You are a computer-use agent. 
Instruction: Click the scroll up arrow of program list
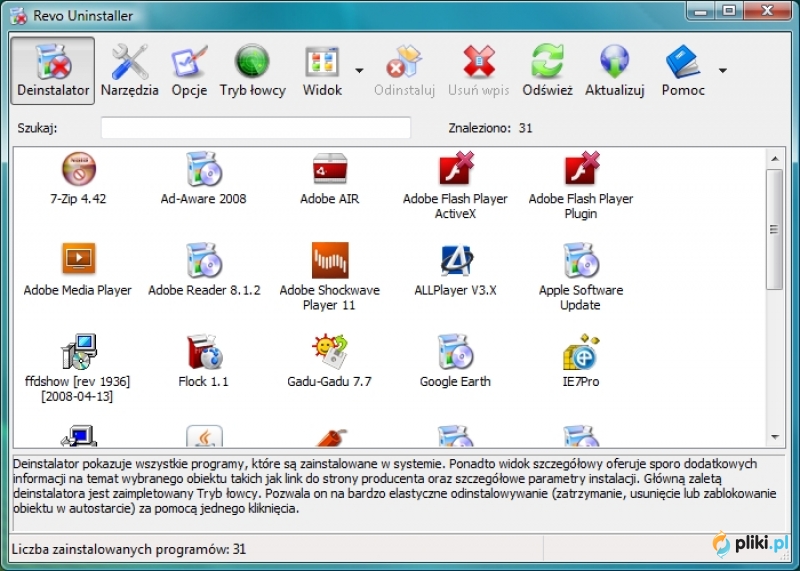pyautogui.click(x=774, y=159)
